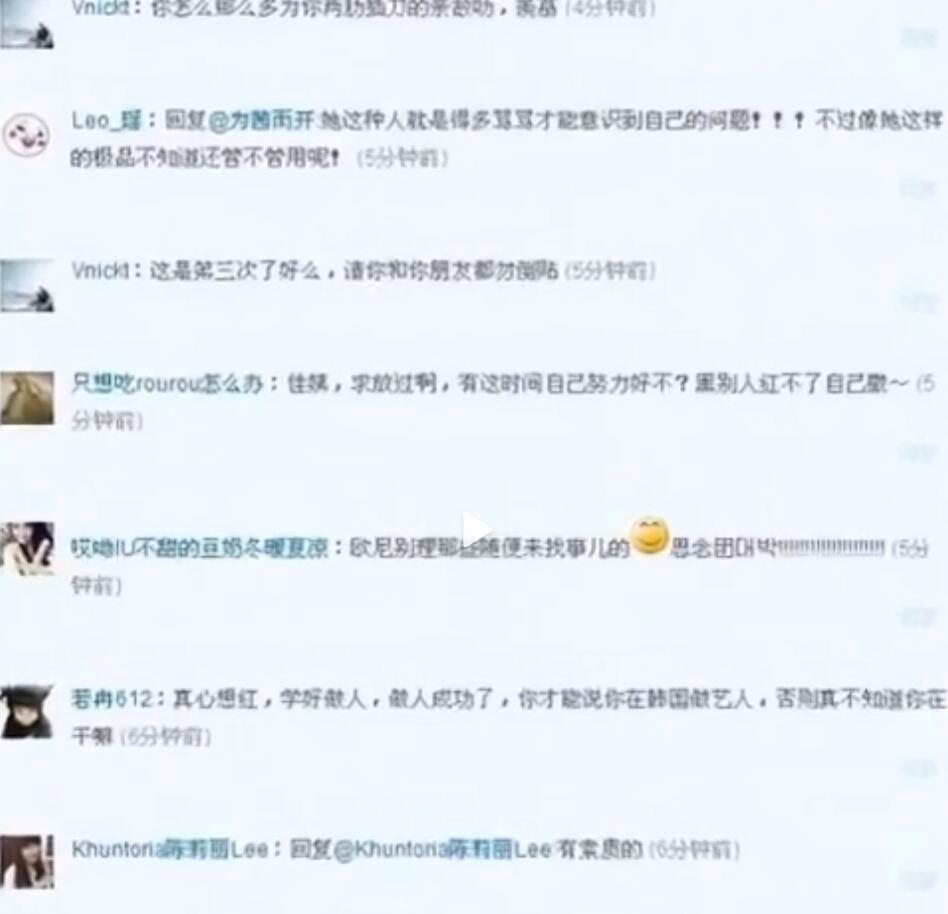The width and height of the screenshot is (948, 914).
Task: Click 哎哟IU不甜的豆奶冬暖夏凉 username link
Action: pyautogui.click(x=200, y=548)
